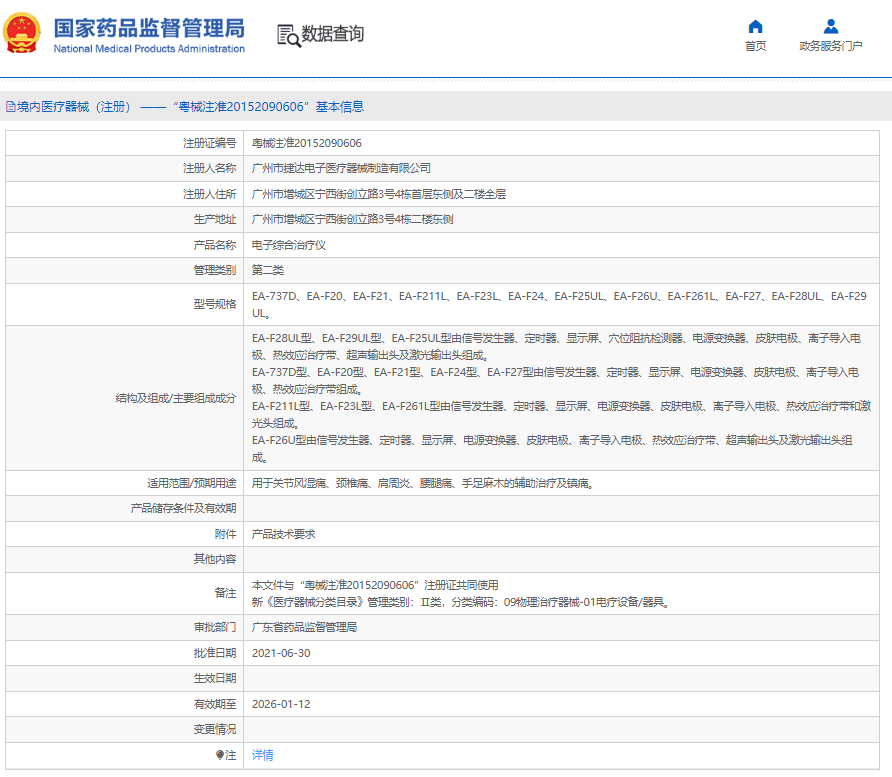
Task: Click the 注册人名称 label
Action: [x=210, y=168]
